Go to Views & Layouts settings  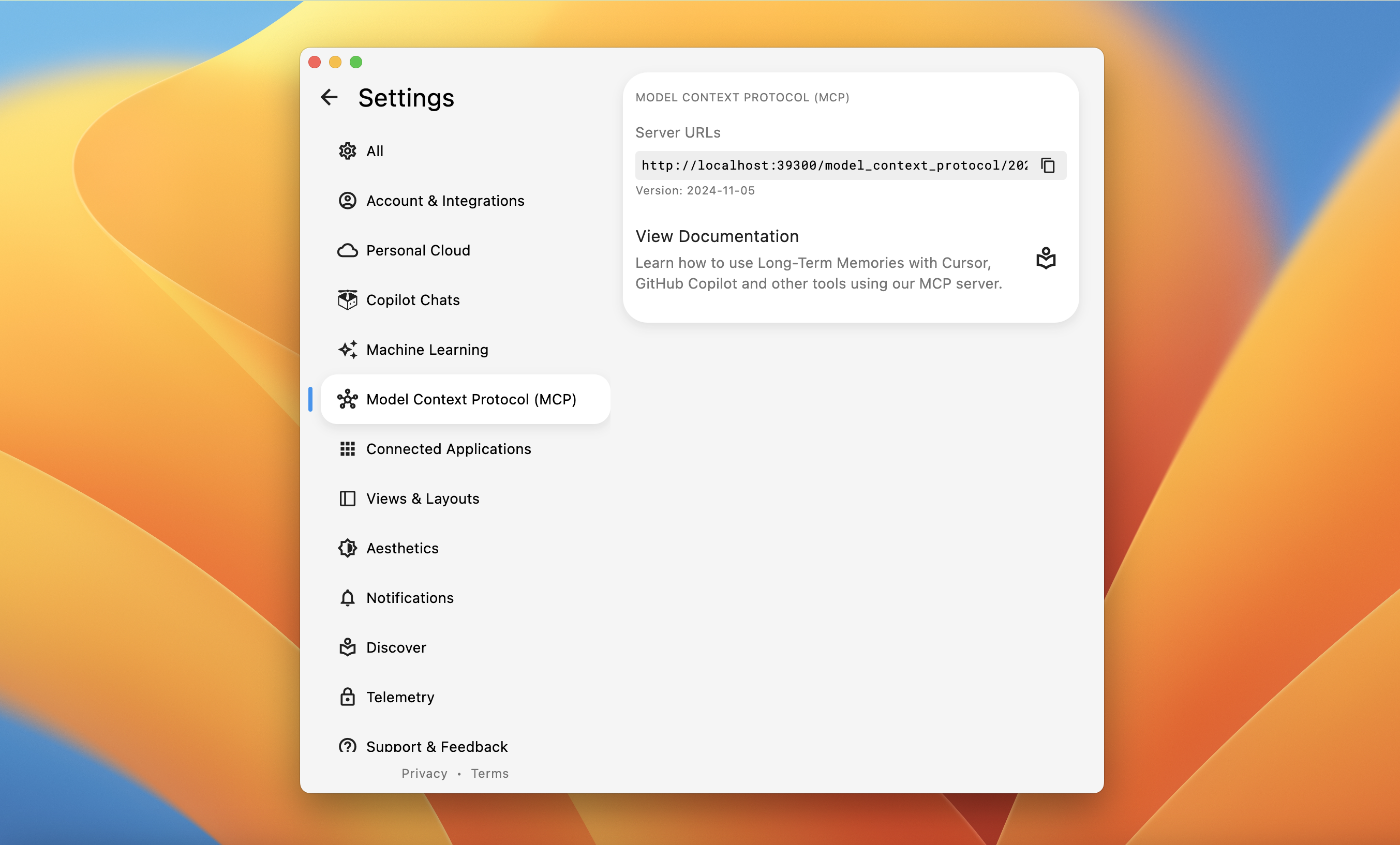(x=465, y=499)
